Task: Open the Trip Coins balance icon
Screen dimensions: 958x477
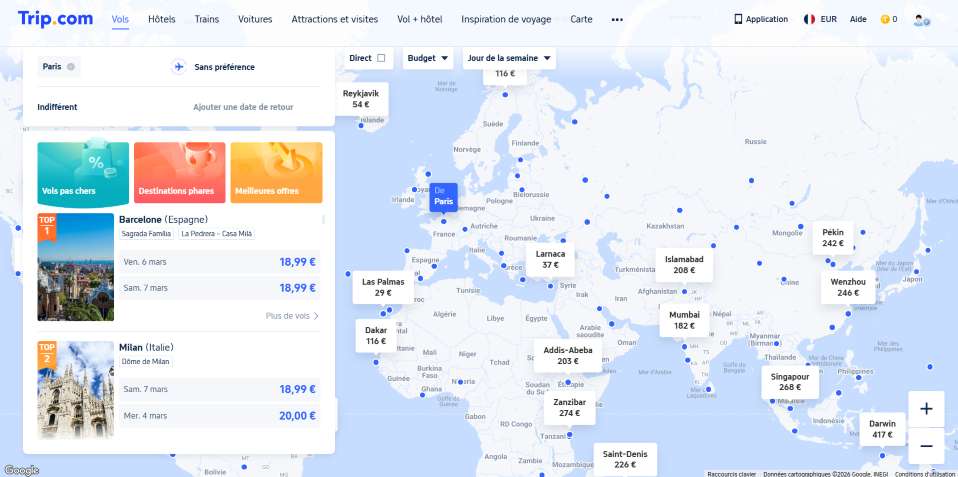Action: click(885, 19)
